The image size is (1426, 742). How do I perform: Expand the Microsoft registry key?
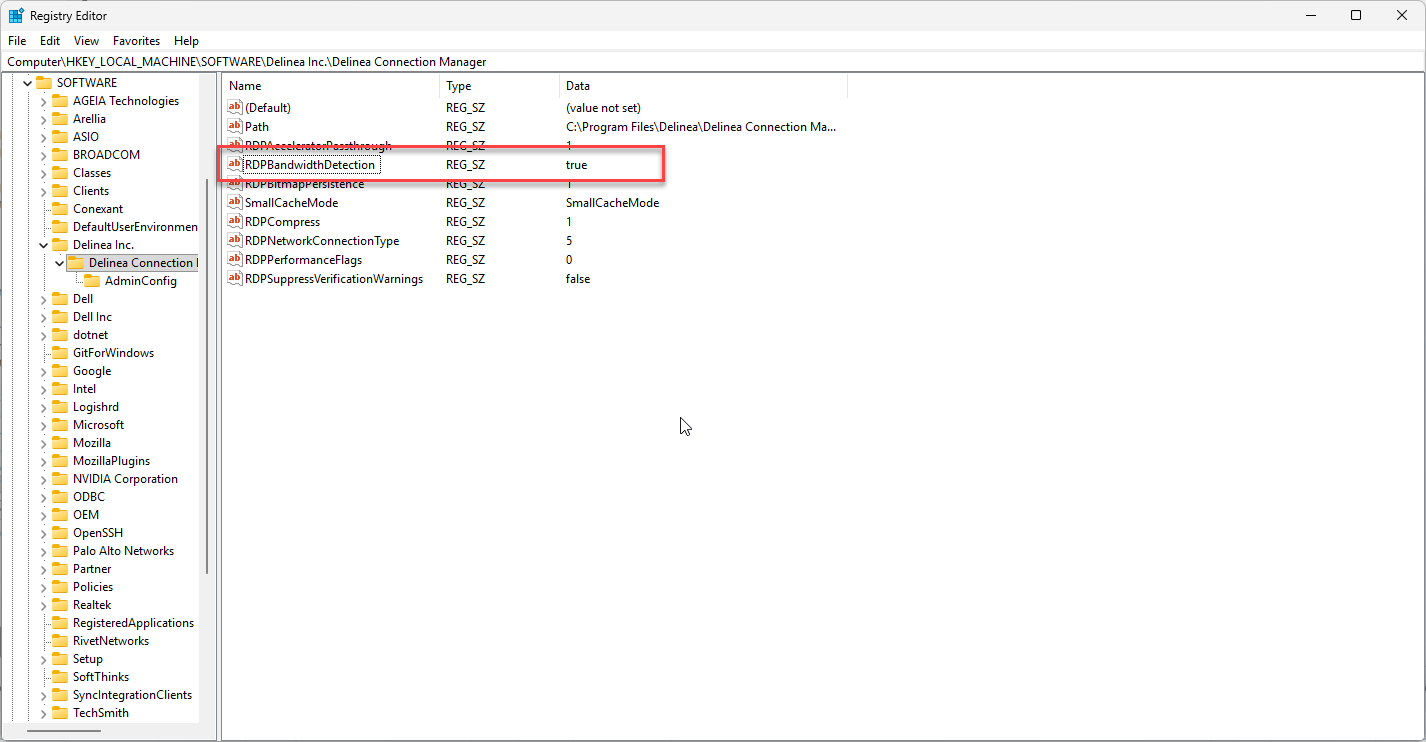(x=43, y=425)
